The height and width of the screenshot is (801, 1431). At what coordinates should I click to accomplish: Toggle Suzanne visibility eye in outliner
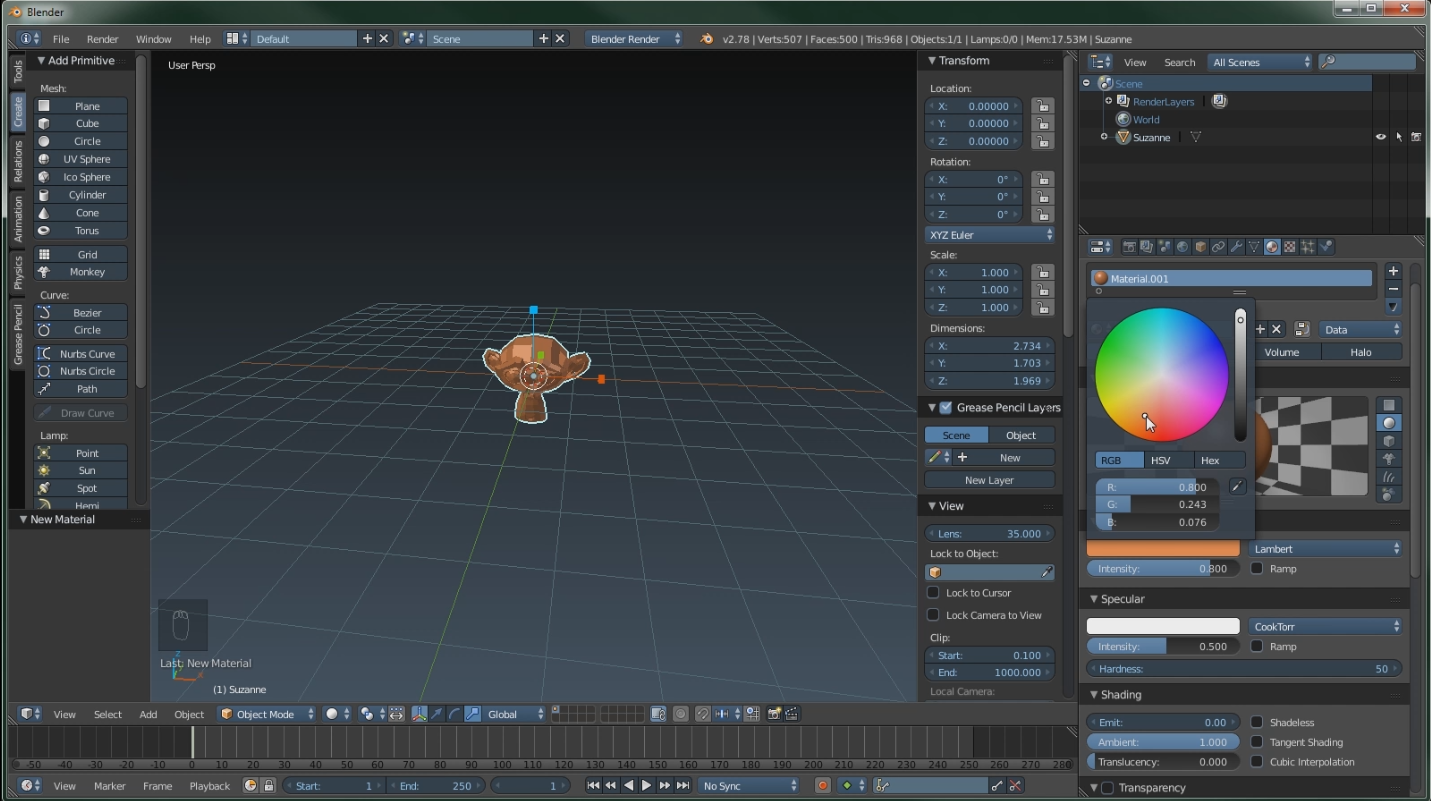[x=1381, y=137]
